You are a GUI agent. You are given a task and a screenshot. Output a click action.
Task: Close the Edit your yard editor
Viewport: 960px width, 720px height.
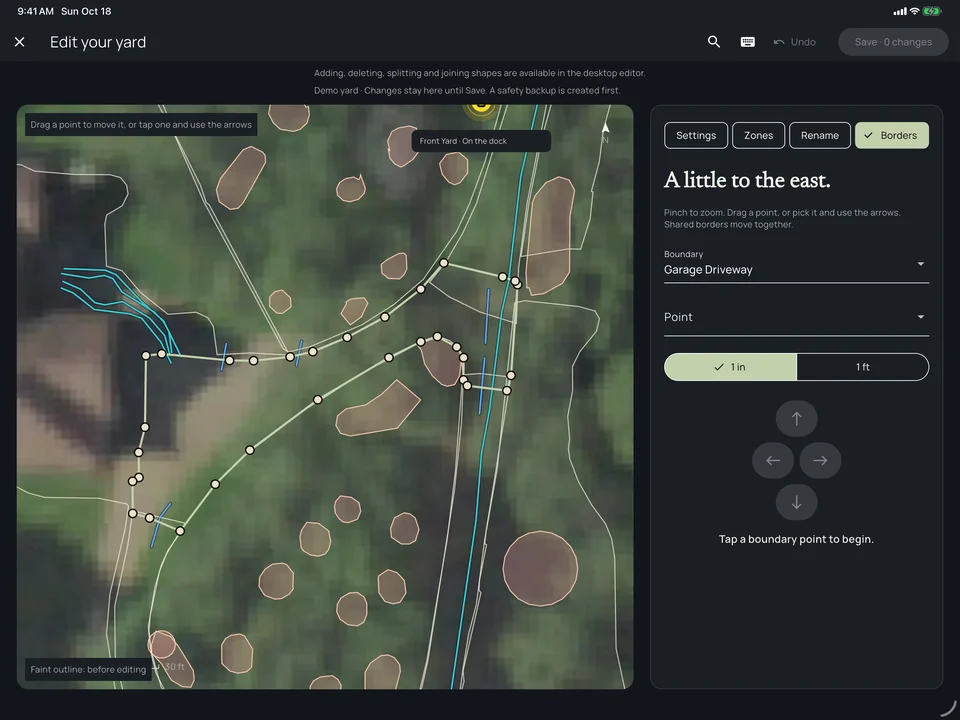[20, 42]
